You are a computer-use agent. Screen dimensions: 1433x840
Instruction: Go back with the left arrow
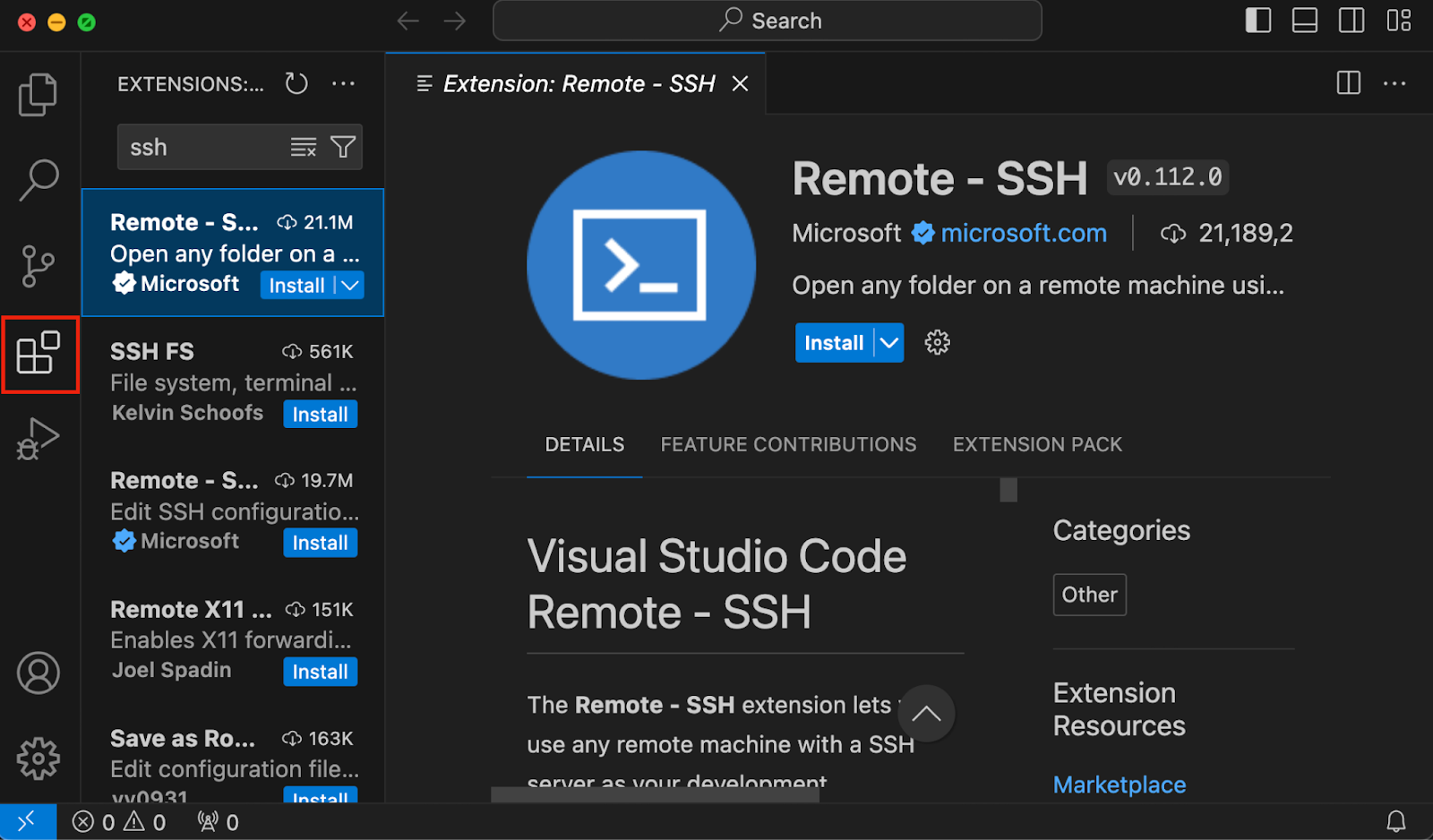(408, 21)
